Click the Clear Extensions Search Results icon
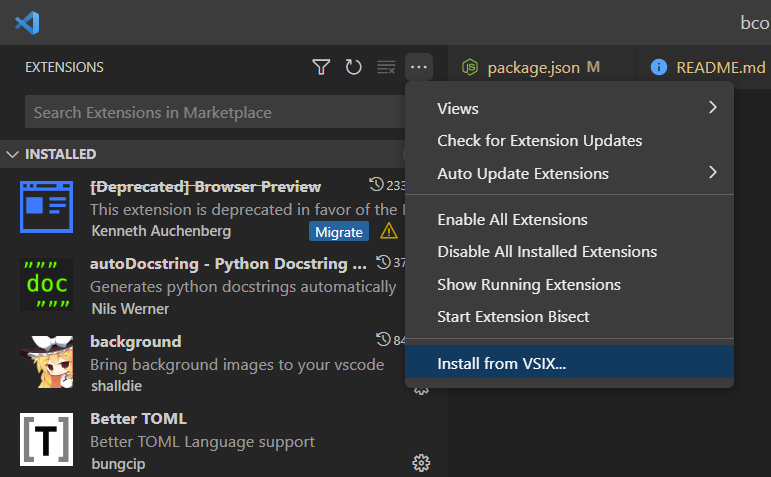 (x=386, y=67)
